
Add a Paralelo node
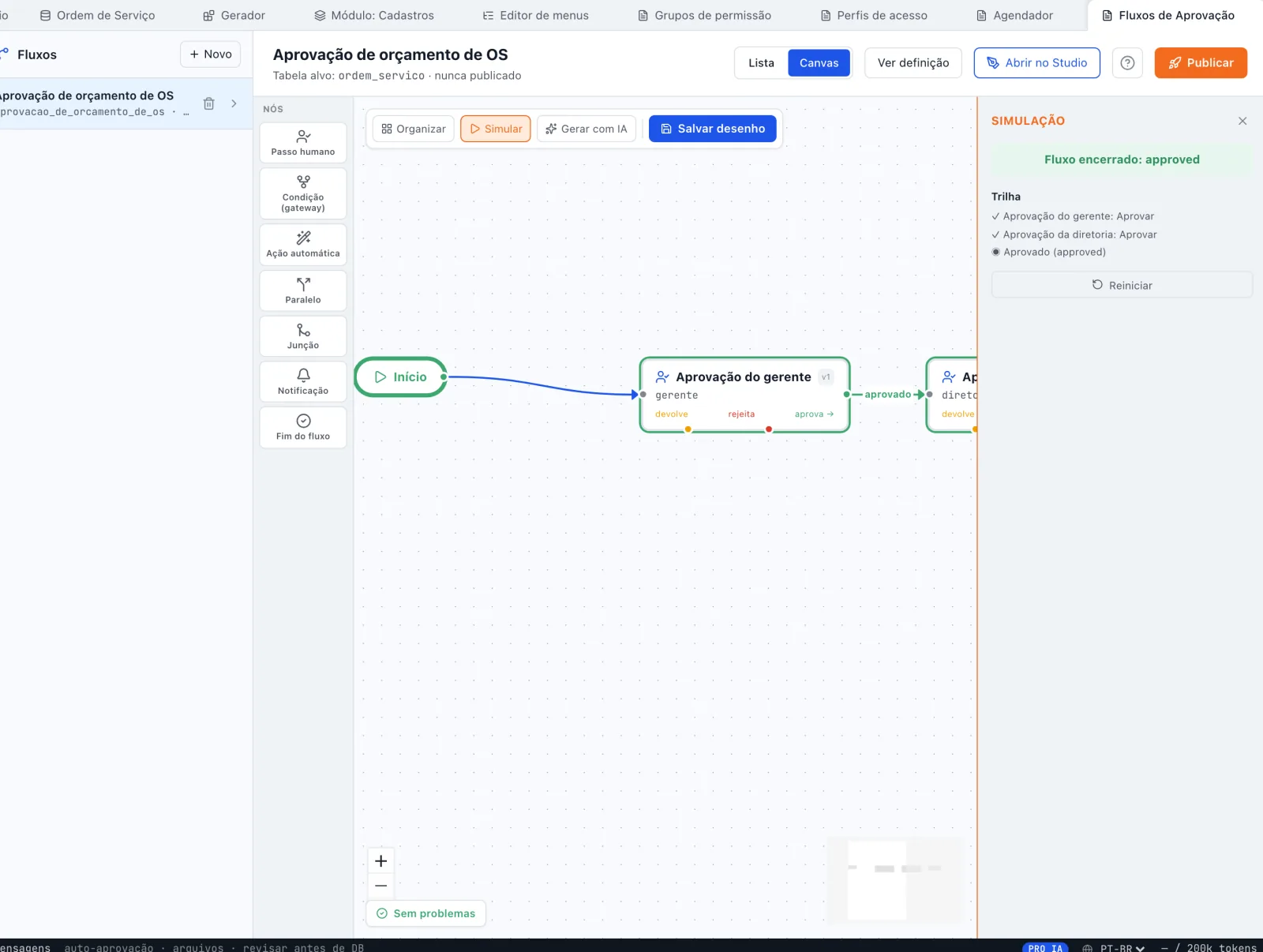(x=303, y=290)
